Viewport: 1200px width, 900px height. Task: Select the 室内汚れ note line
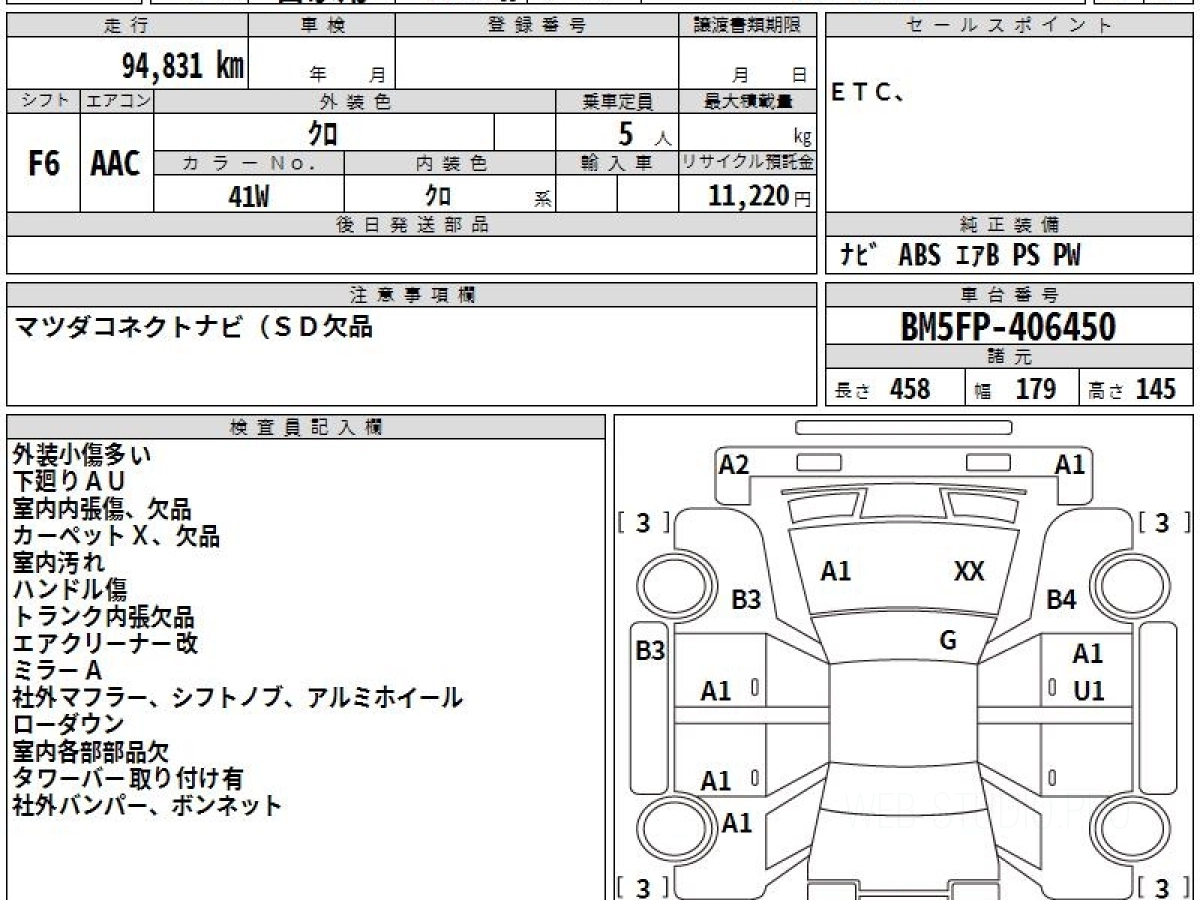(59, 563)
